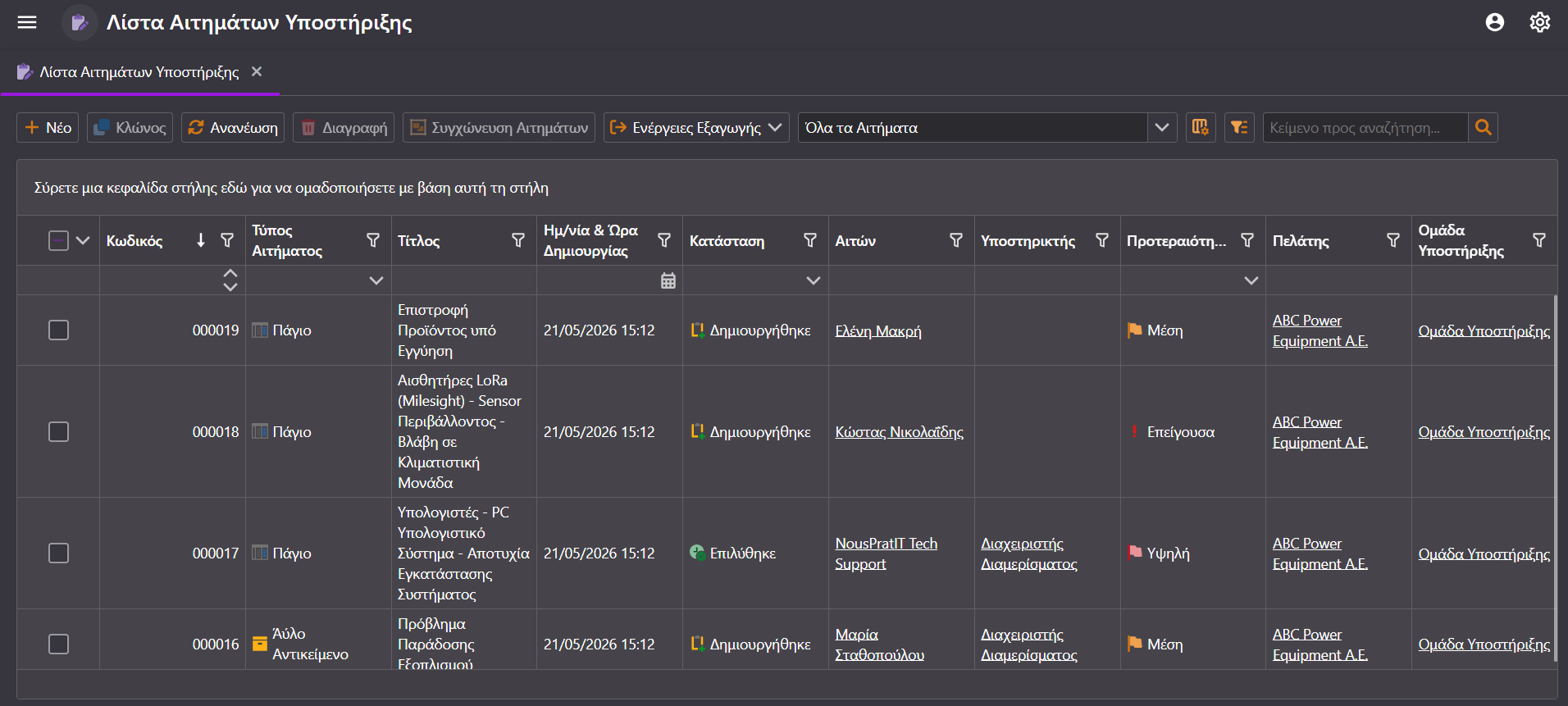Close the Λίστα Αιτημάτων Υποστήριξης tab
The width and height of the screenshot is (1568, 706).
257,71
